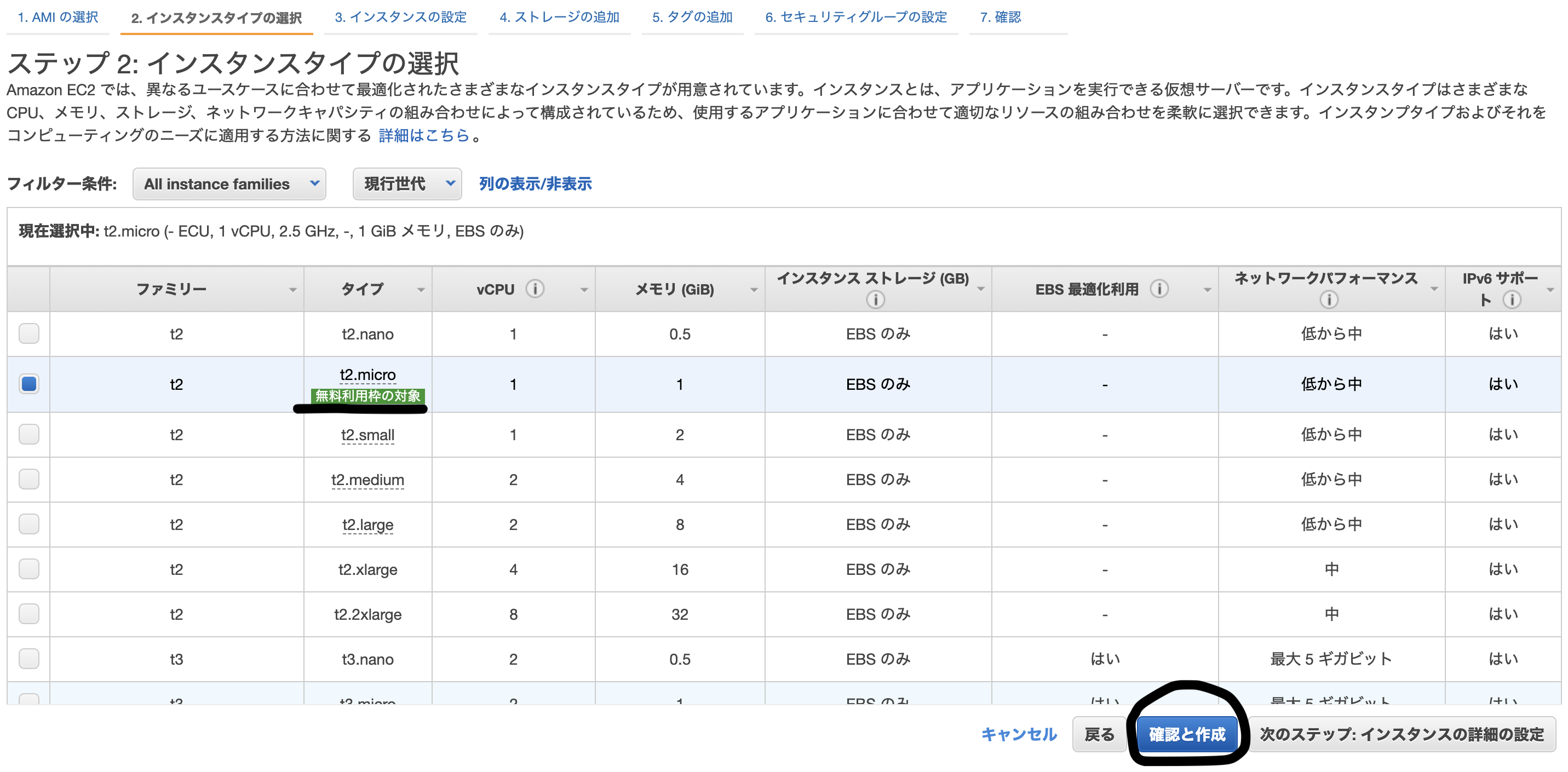Screen dimensions: 1568x772
Task: Open ファミリー column sort arrow
Action: (x=293, y=290)
